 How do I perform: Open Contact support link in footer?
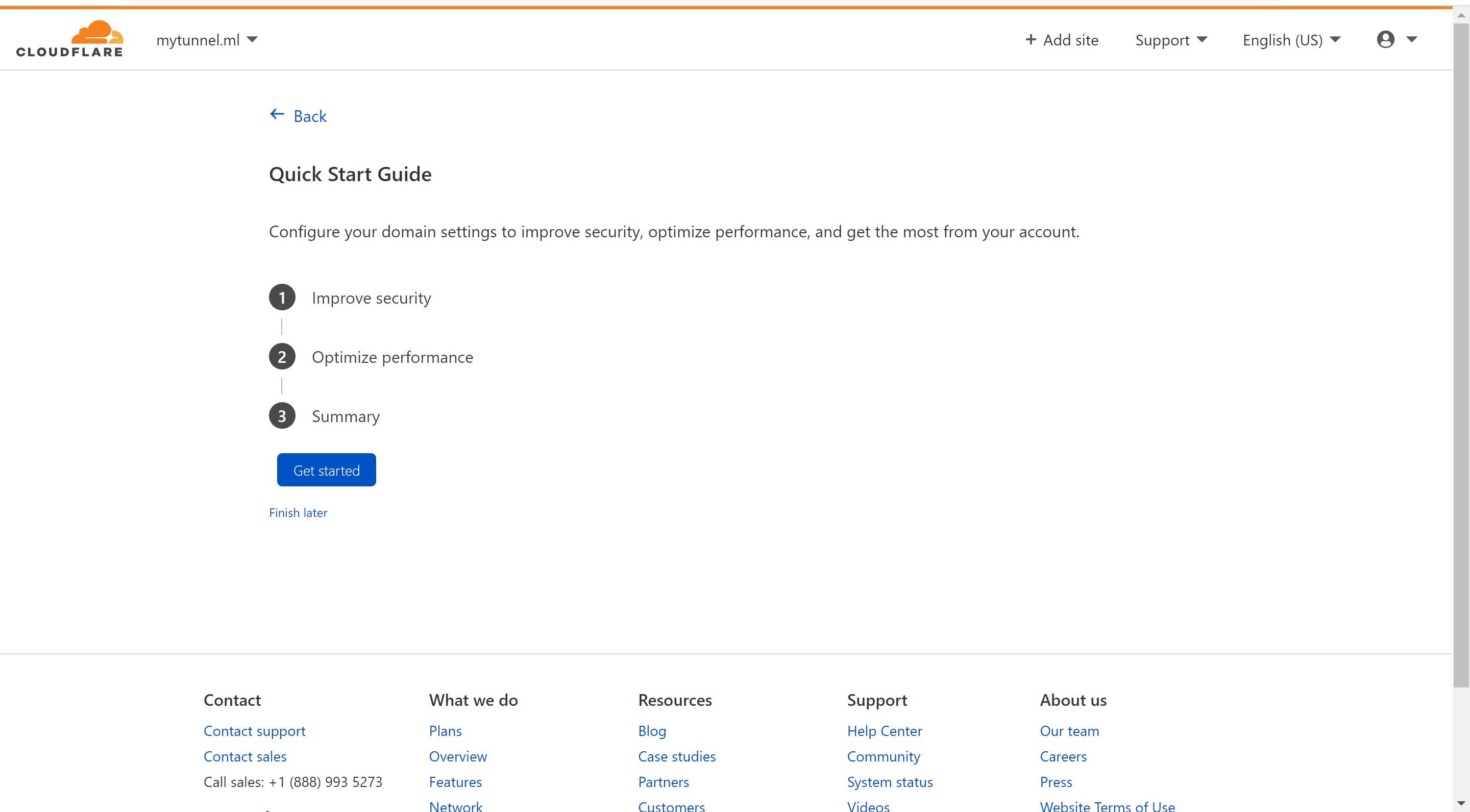tap(255, 731)
